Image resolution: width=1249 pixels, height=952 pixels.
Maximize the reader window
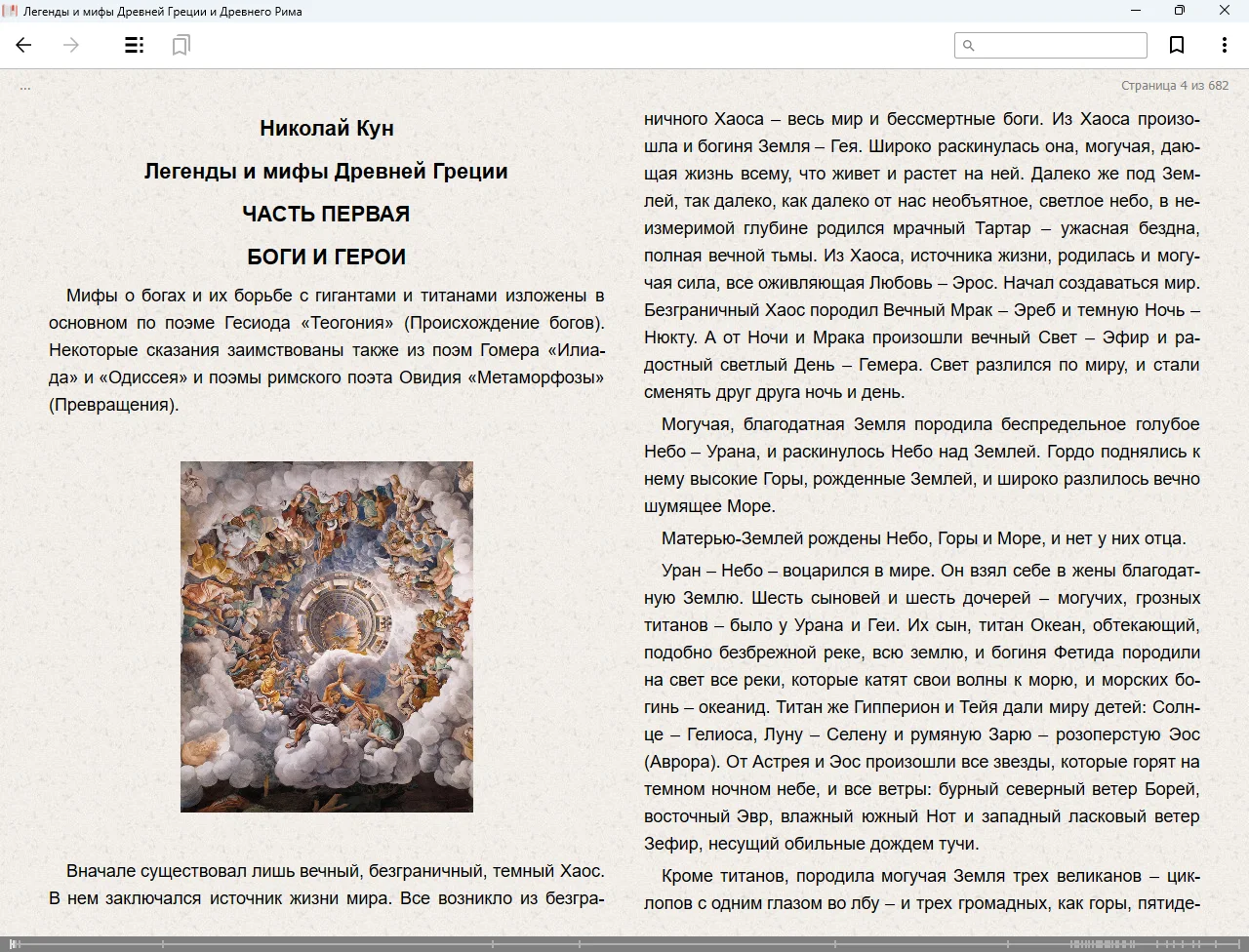point(1179,11)
